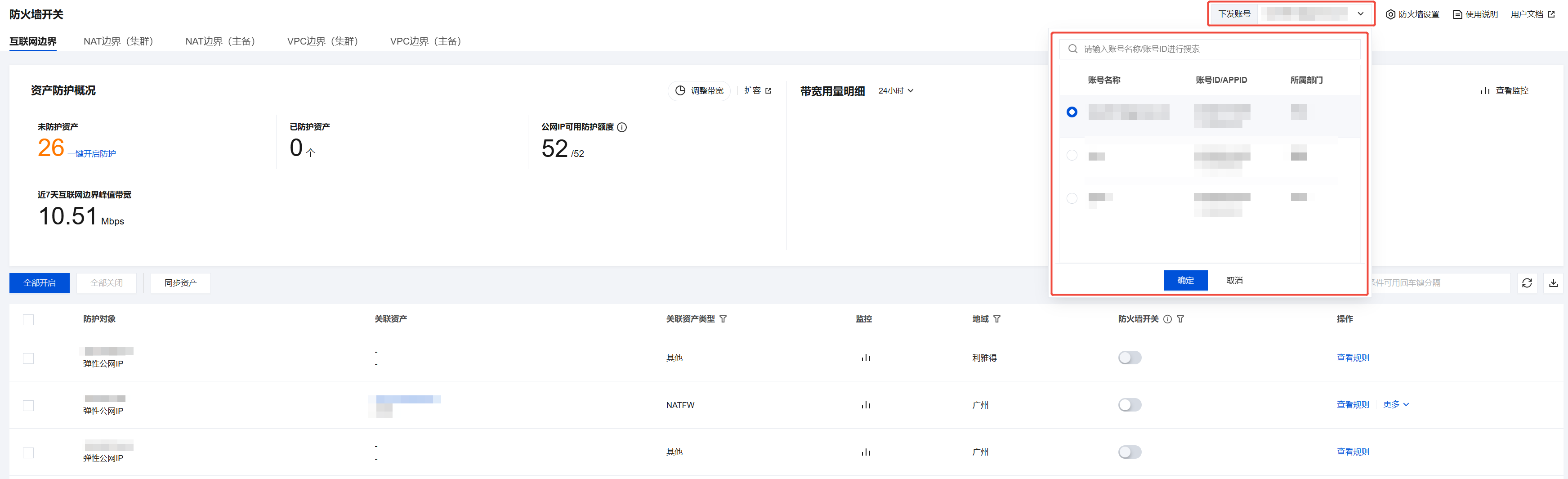Switch to the NAT边界（集群）tab
The image size is (1568, 479).
tap(118, 41)
